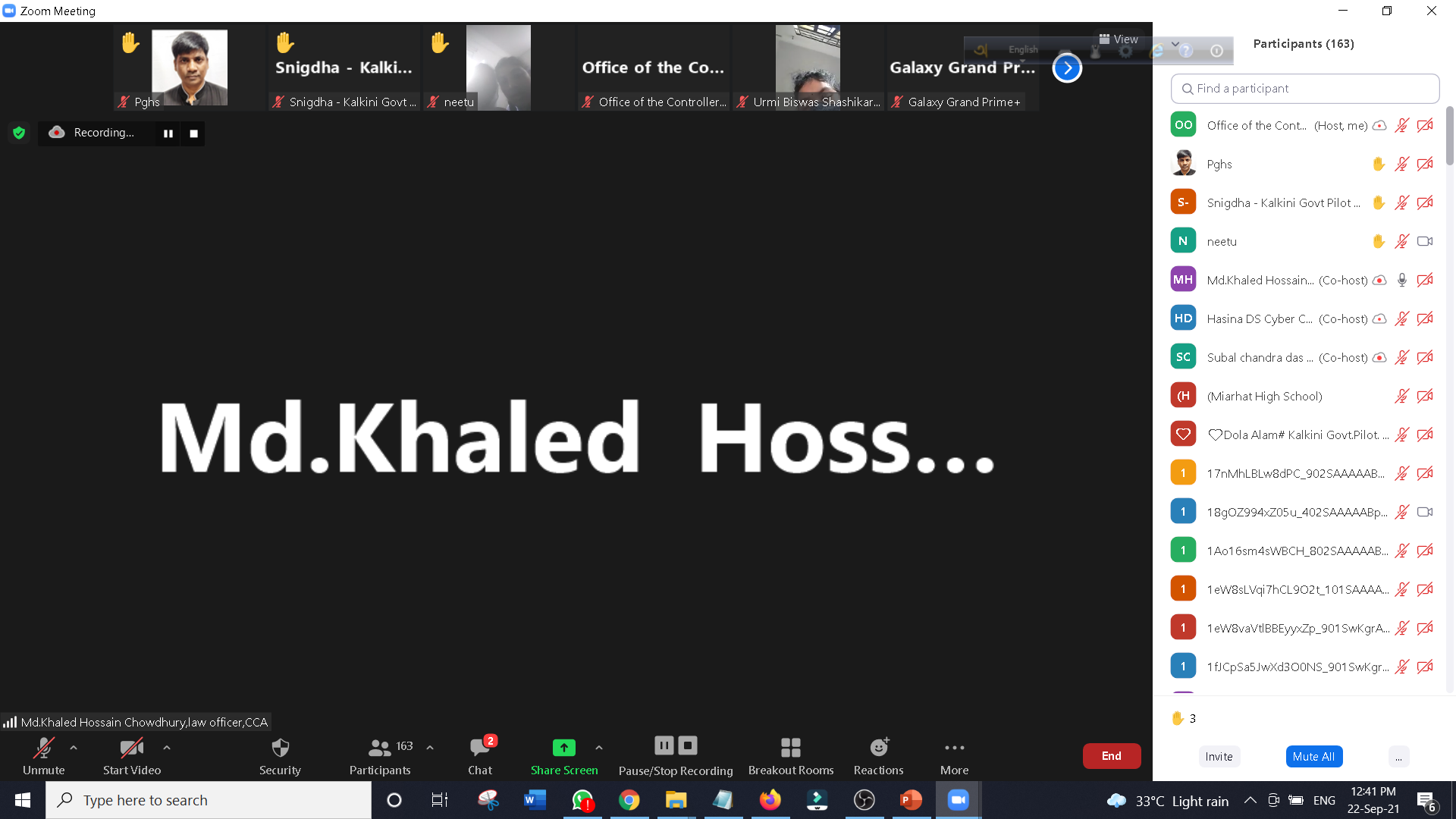Select participant 1Ao16sm4sWBCH_802SAAAAAB

(1305, 551)
